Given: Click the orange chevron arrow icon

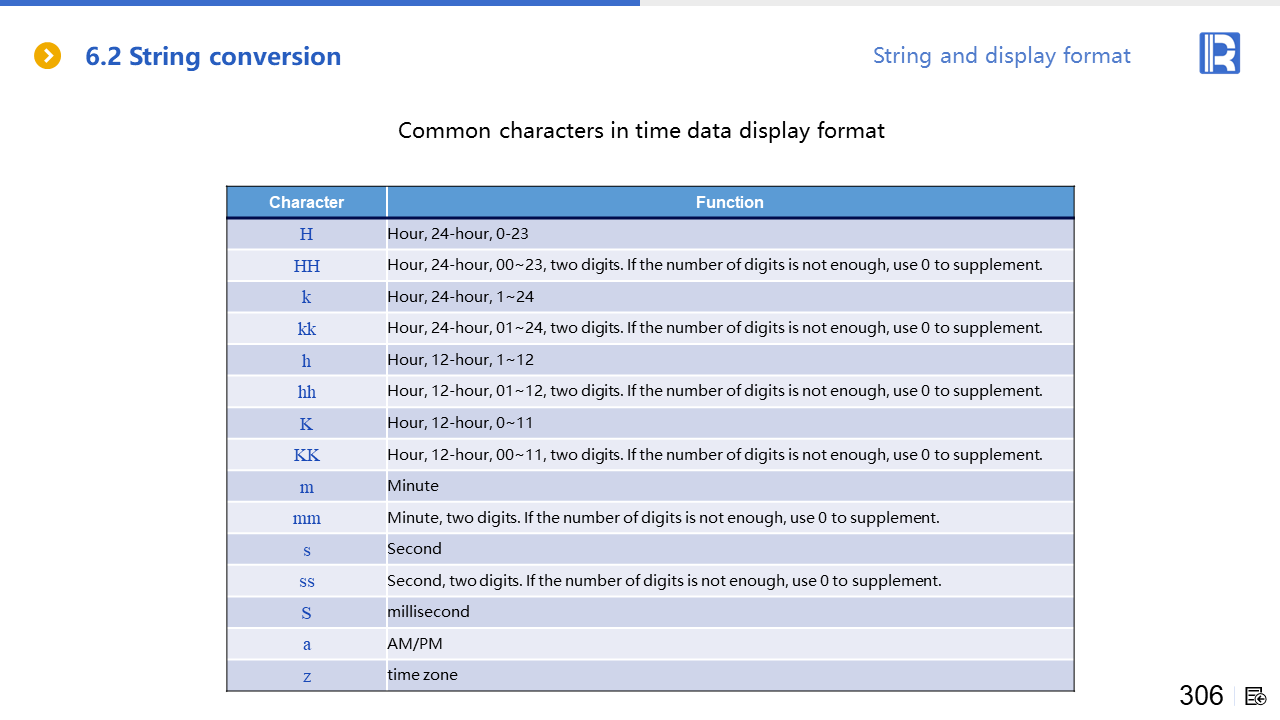Looking at the screenshot, I should [47, 56].
